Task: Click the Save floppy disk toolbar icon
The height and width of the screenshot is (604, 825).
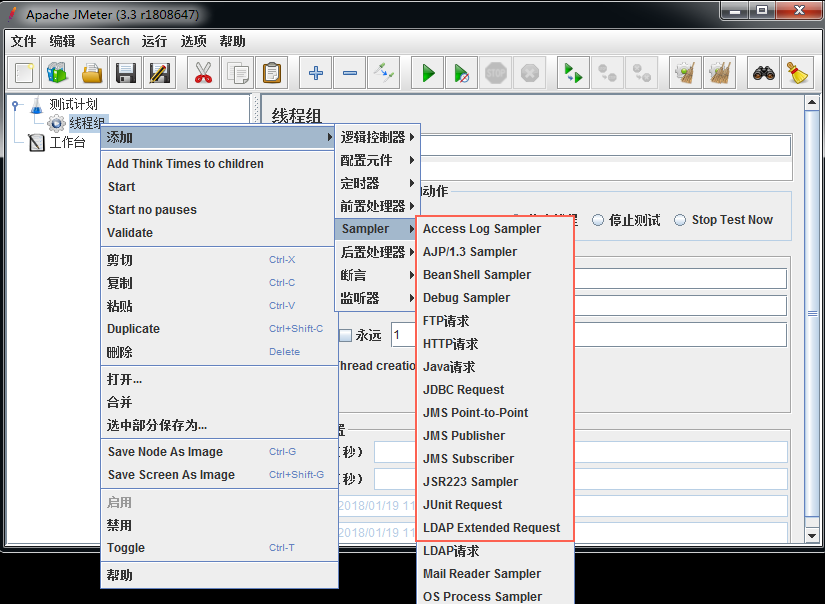Action: (x=126, y=73)
